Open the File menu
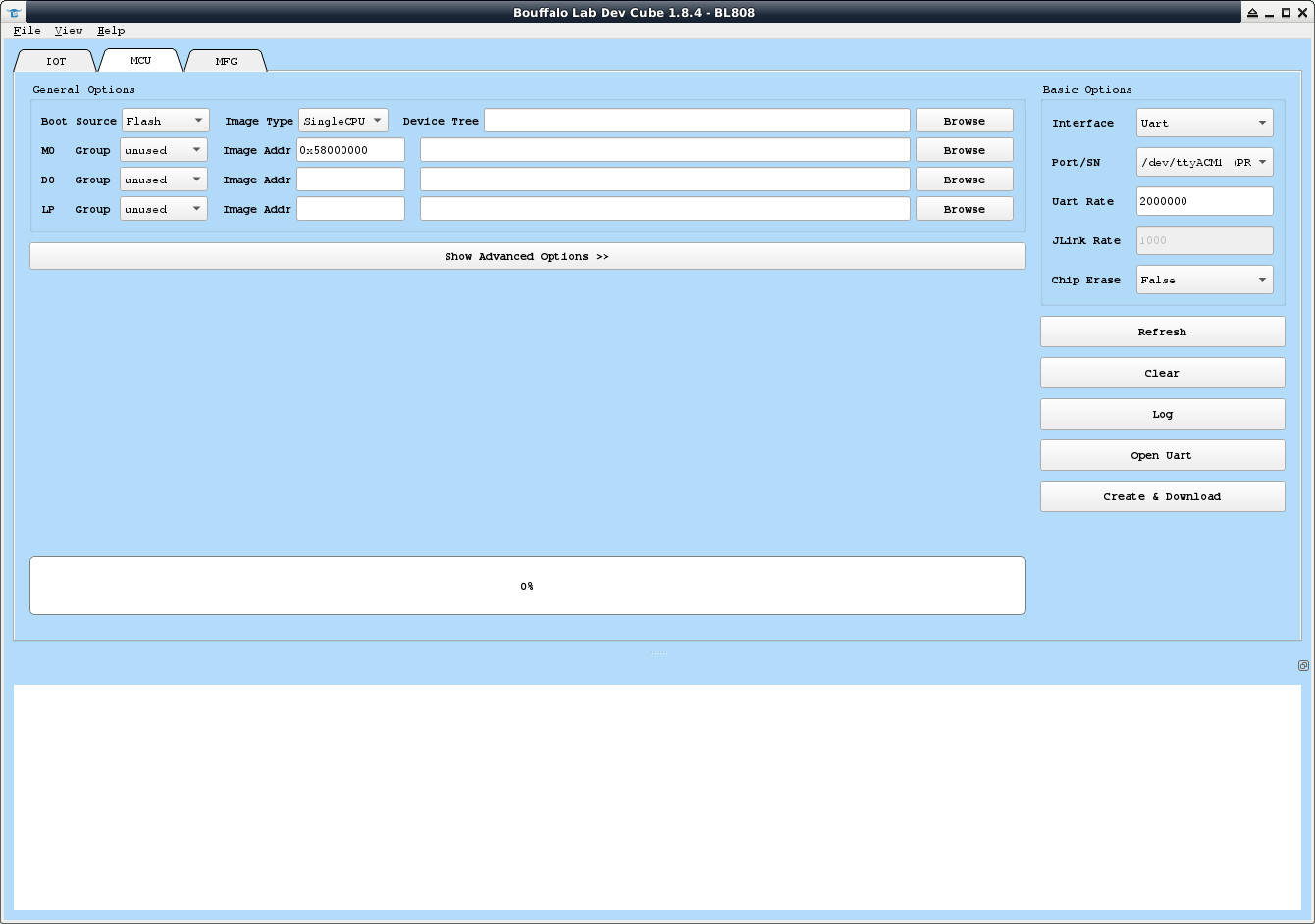The width and height of the screenshot is (1315, 924). coord(27,31)
